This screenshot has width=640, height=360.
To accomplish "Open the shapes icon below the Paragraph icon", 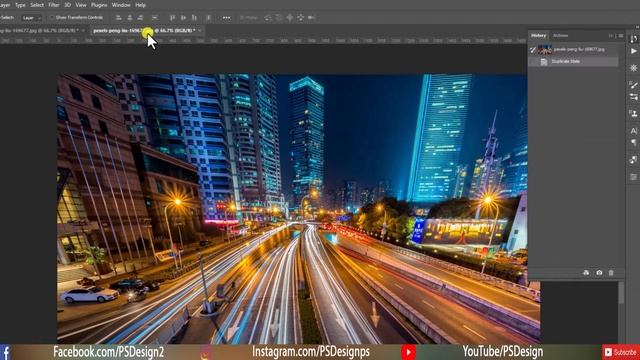I will click(633, 160).
